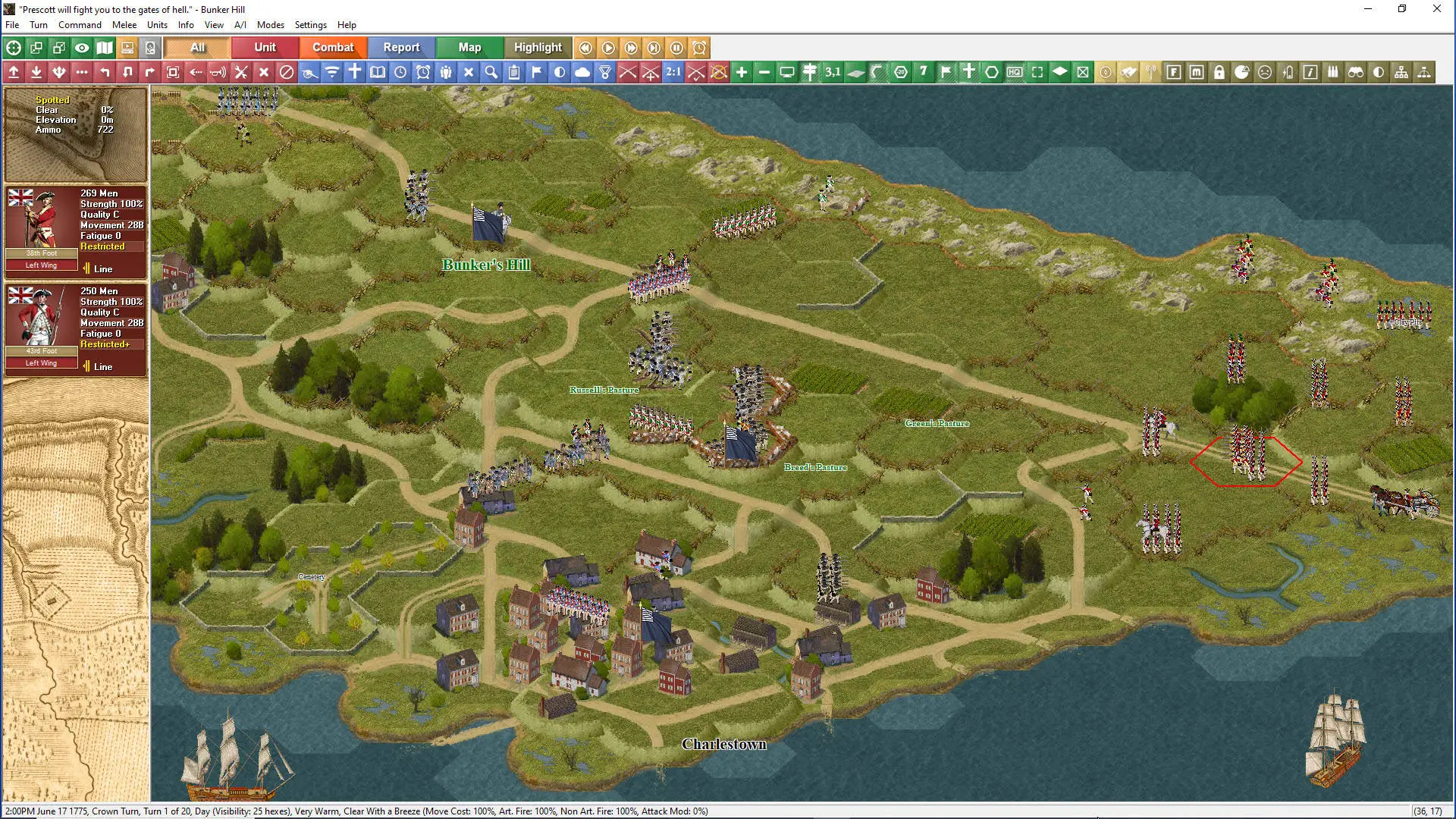Click the weather cloud icon
The height and width of the screenshot is (819, 1456).
(582, 72)
